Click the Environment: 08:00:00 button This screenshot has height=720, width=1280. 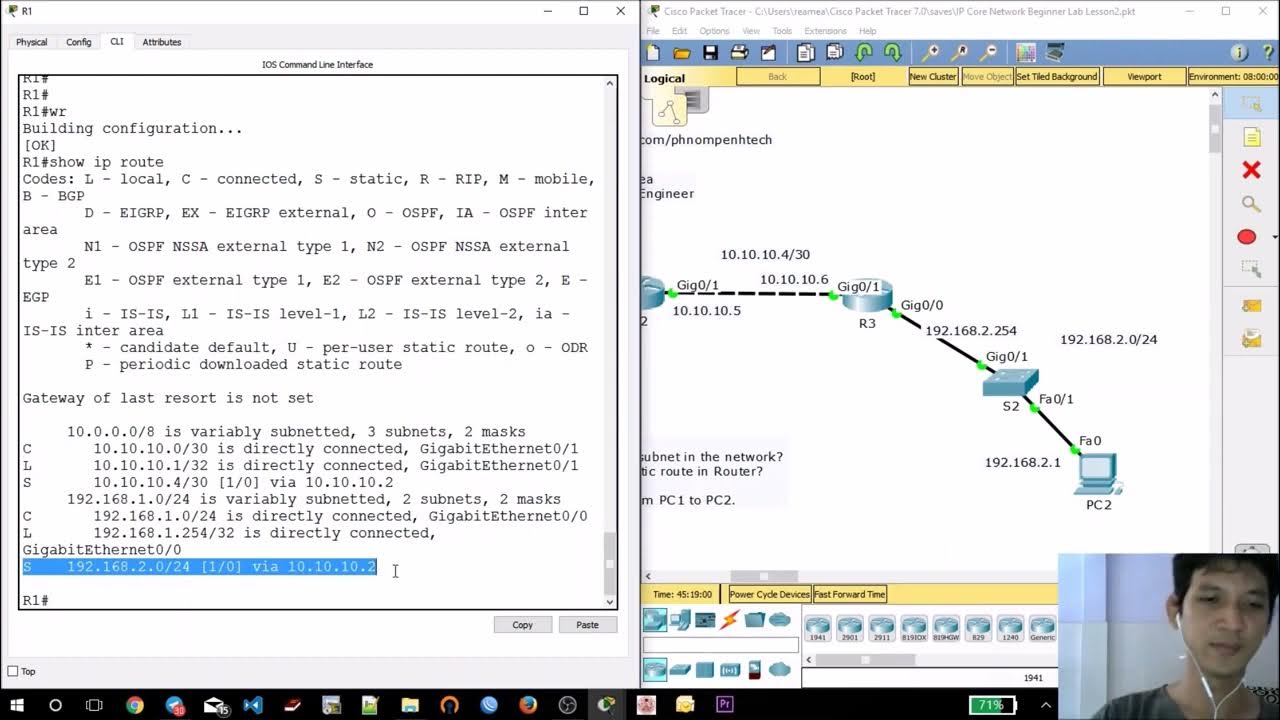1233,76
